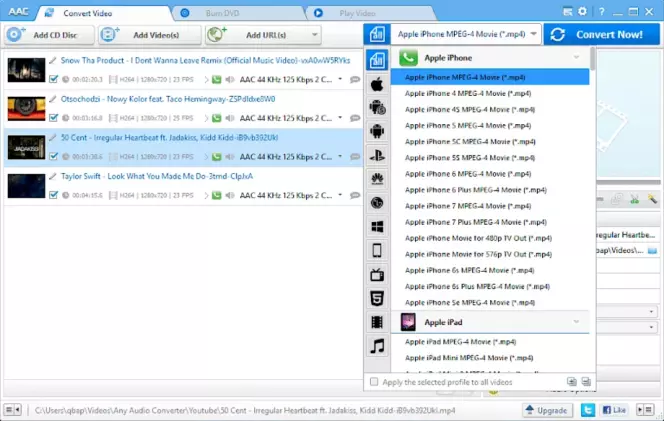664x421 pixels.
Task: Edit title pencil for Taylor Swift video
Action: pos(53,176)
